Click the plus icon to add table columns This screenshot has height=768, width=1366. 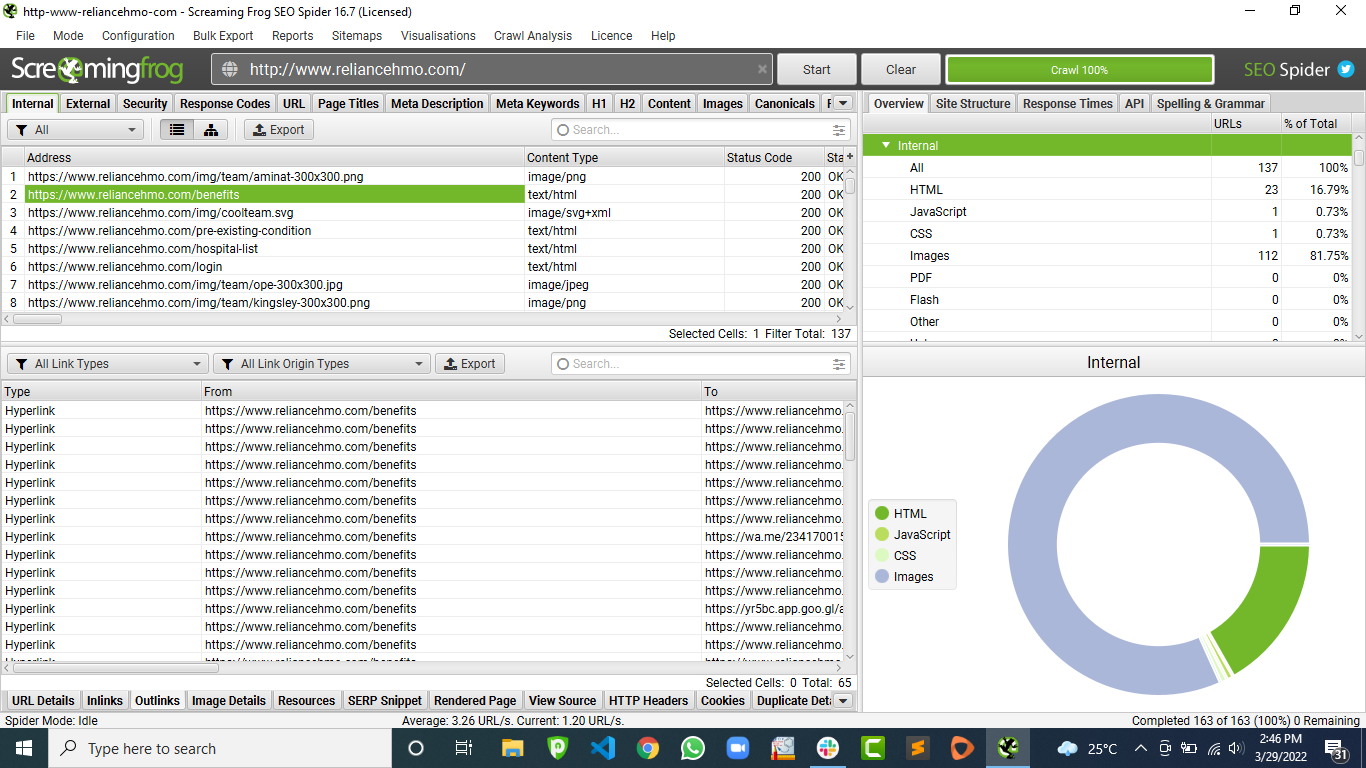(x=850, y=157)
